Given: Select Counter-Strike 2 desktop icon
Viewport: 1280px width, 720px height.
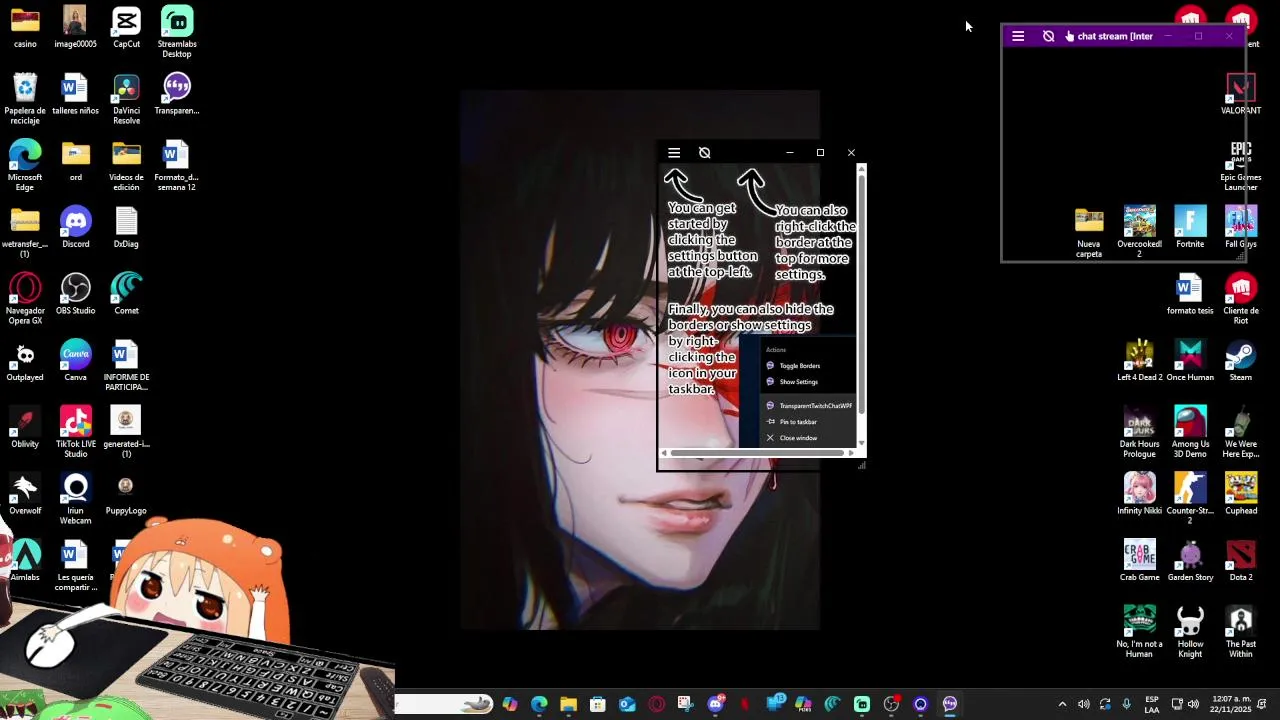Looking at the screenshot, I should [x=1190, y=499].
